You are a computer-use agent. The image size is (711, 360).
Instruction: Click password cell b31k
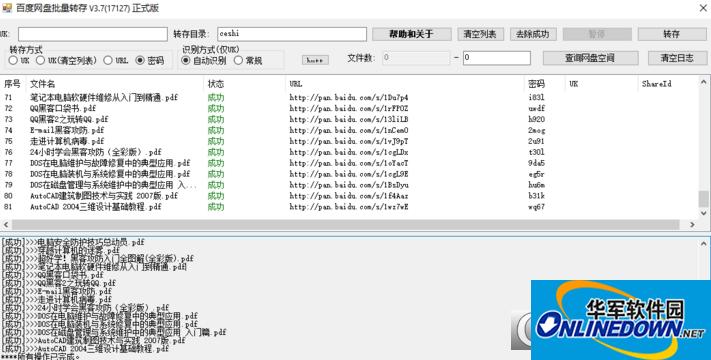tap(536, 196)
